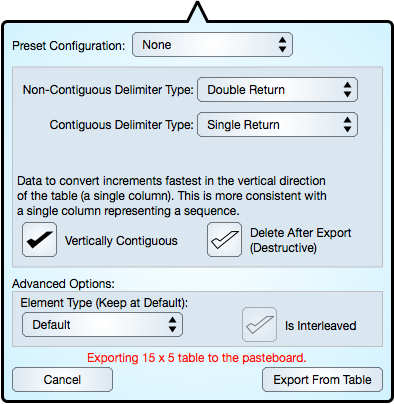
Task: Click the Export From Table button
Action: (x=322, y=380)
